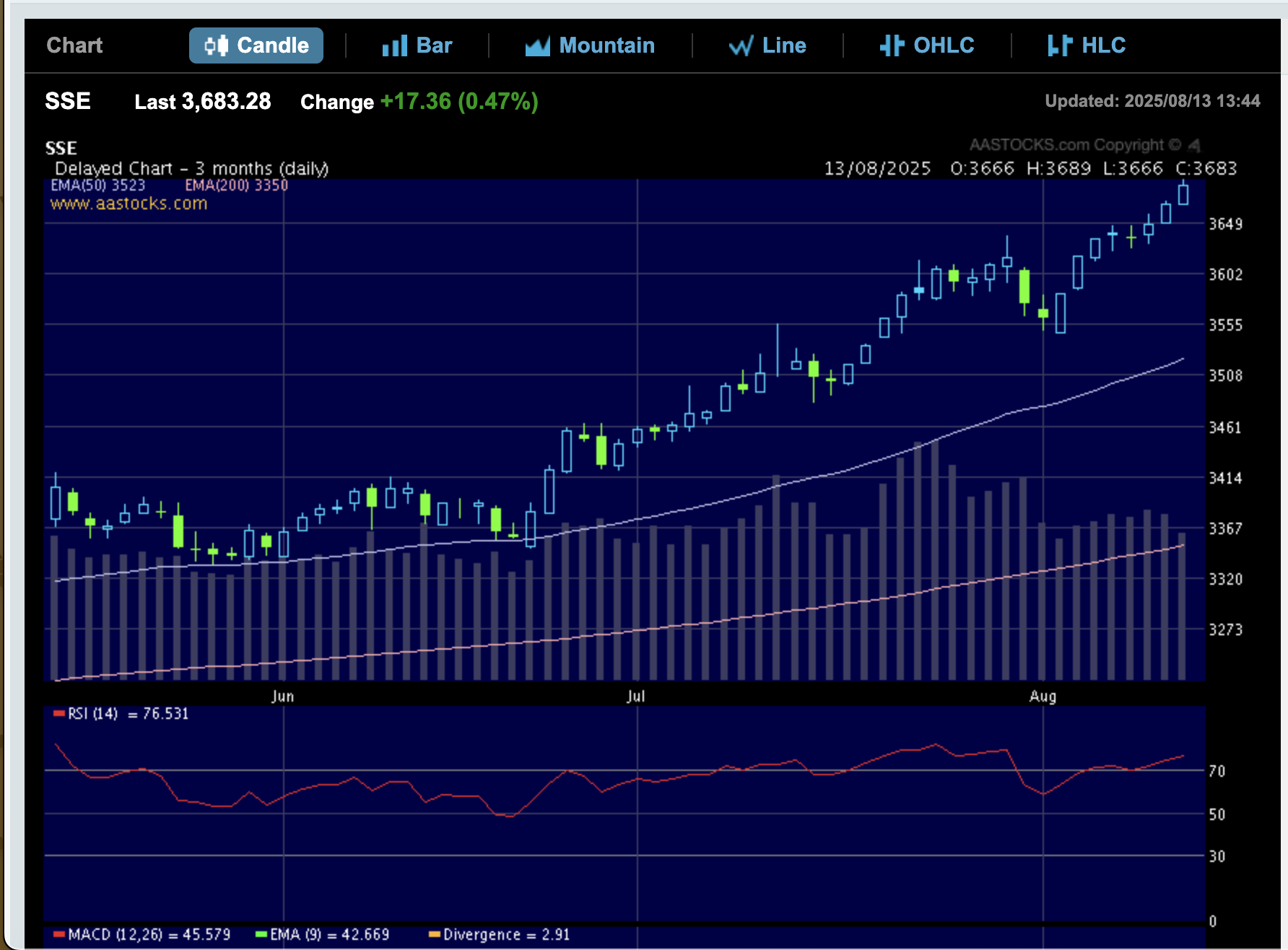This screenshot has width=1288, height=950.
Task: Open the www.aastocks.com link on the chart
Action: pos(129,204)
